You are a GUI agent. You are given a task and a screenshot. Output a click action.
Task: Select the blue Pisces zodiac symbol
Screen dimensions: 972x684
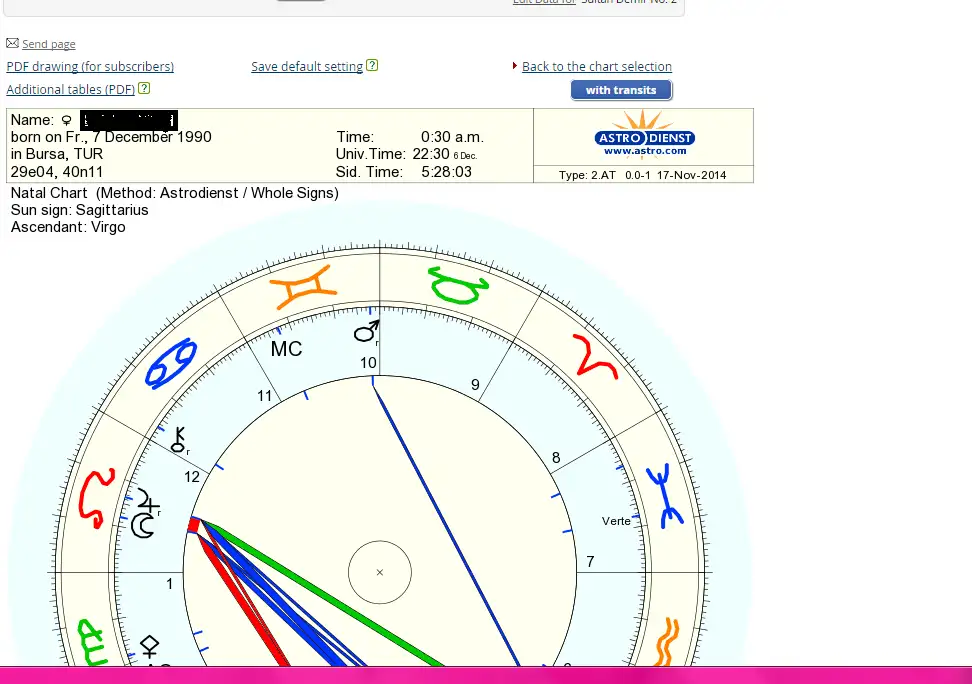tap(662, 494)
